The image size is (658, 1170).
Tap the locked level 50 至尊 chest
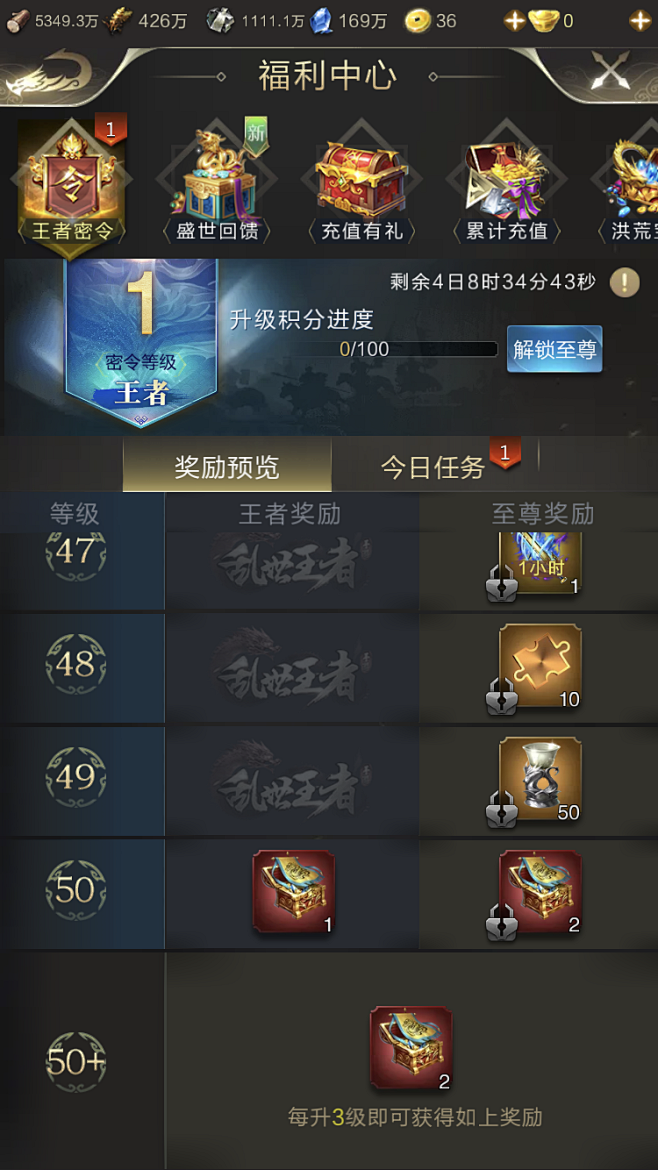539,892
